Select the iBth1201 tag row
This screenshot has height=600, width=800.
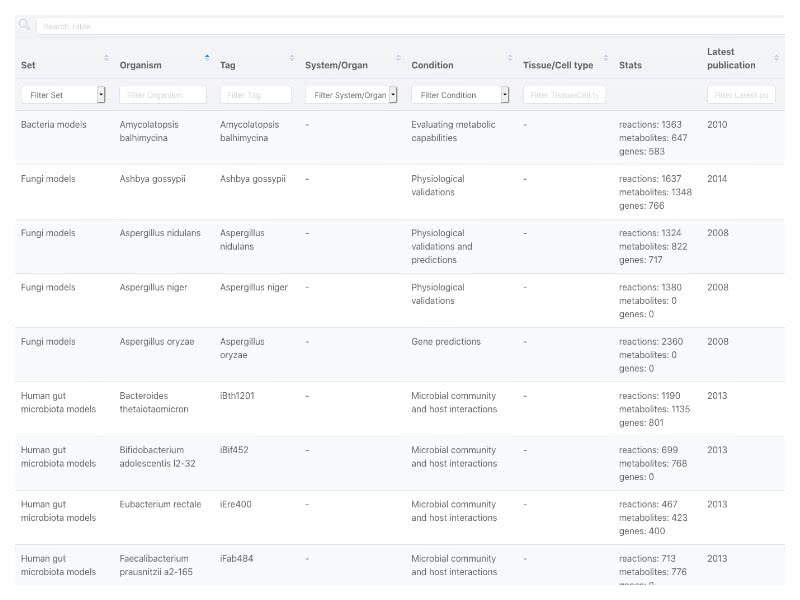(237, 395)
